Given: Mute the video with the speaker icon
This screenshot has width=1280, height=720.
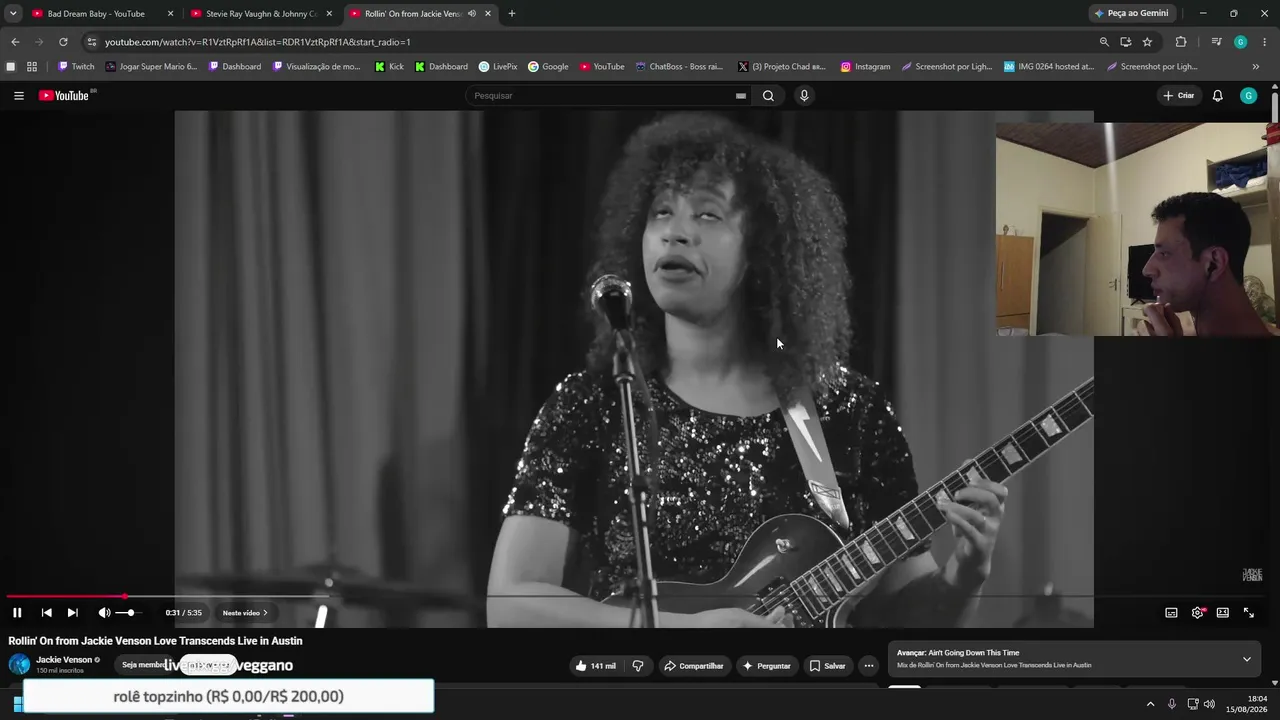Looking at the screenshot, I should [104, 613].
